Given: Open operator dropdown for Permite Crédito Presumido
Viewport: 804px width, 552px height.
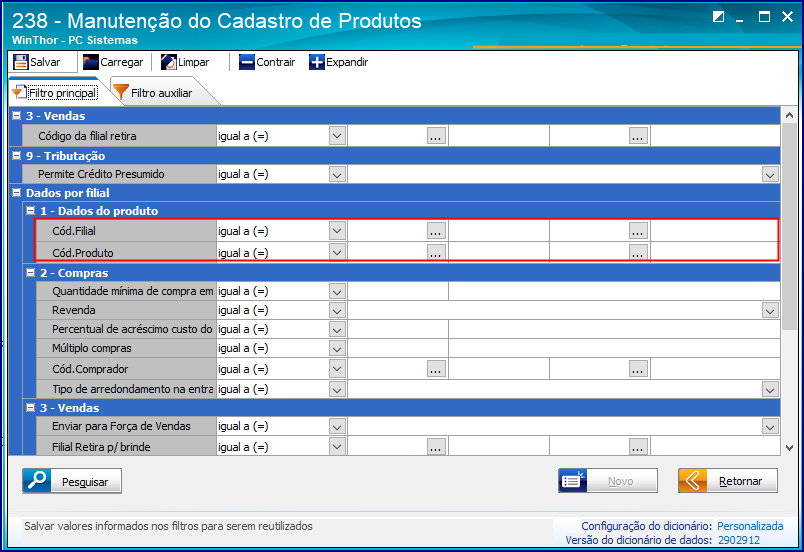Looking at the screenshot, I should point(337,174).
